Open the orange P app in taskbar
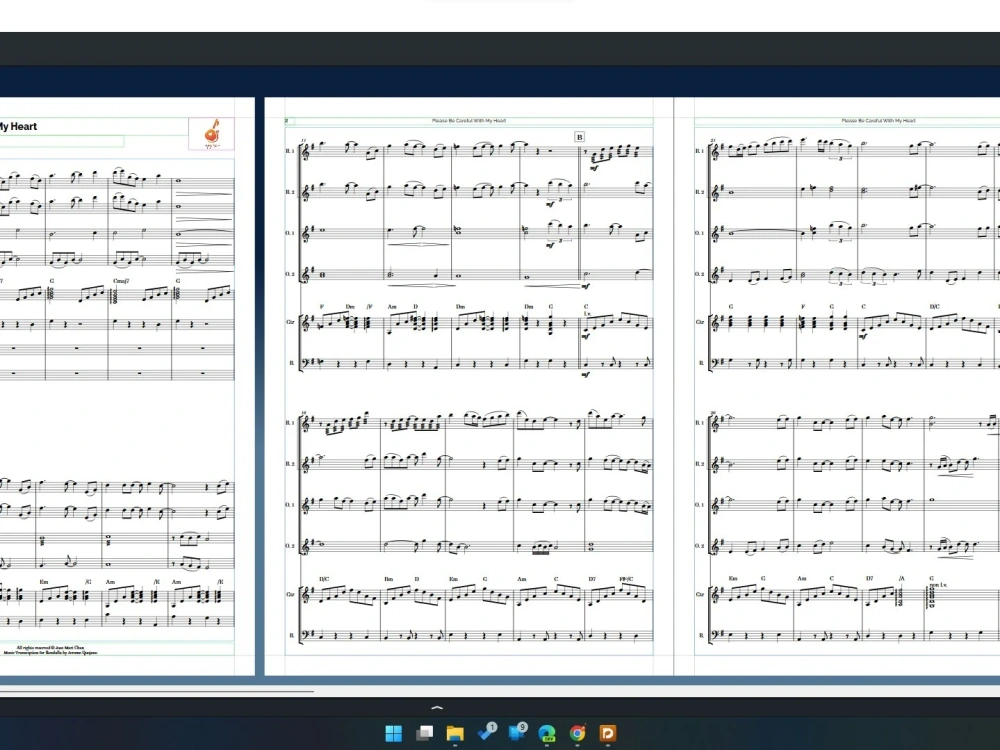 click(x=608, y=733)
